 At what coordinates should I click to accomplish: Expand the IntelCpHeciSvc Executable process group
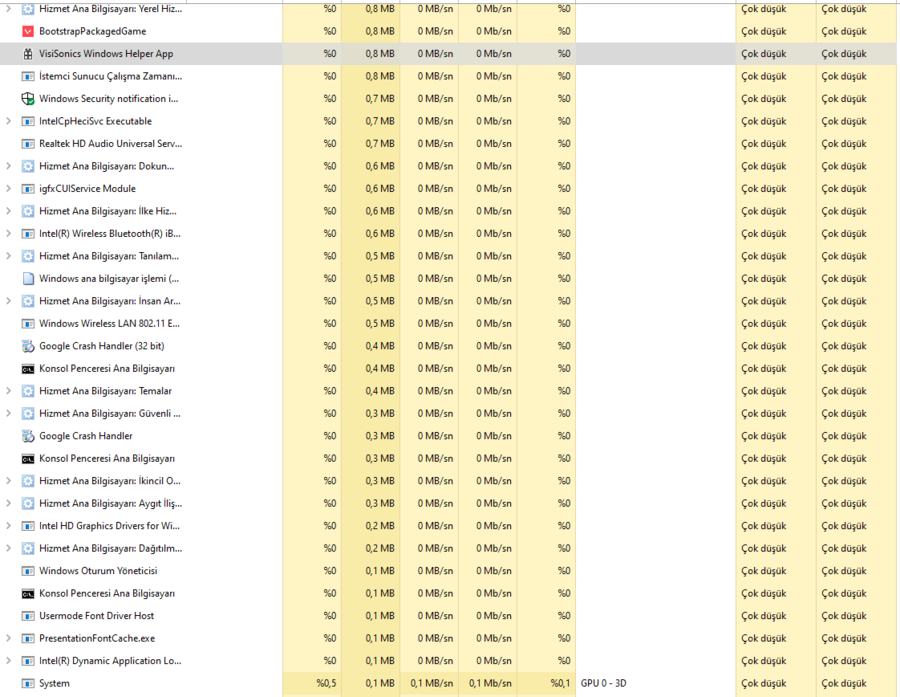click(8, 121)
